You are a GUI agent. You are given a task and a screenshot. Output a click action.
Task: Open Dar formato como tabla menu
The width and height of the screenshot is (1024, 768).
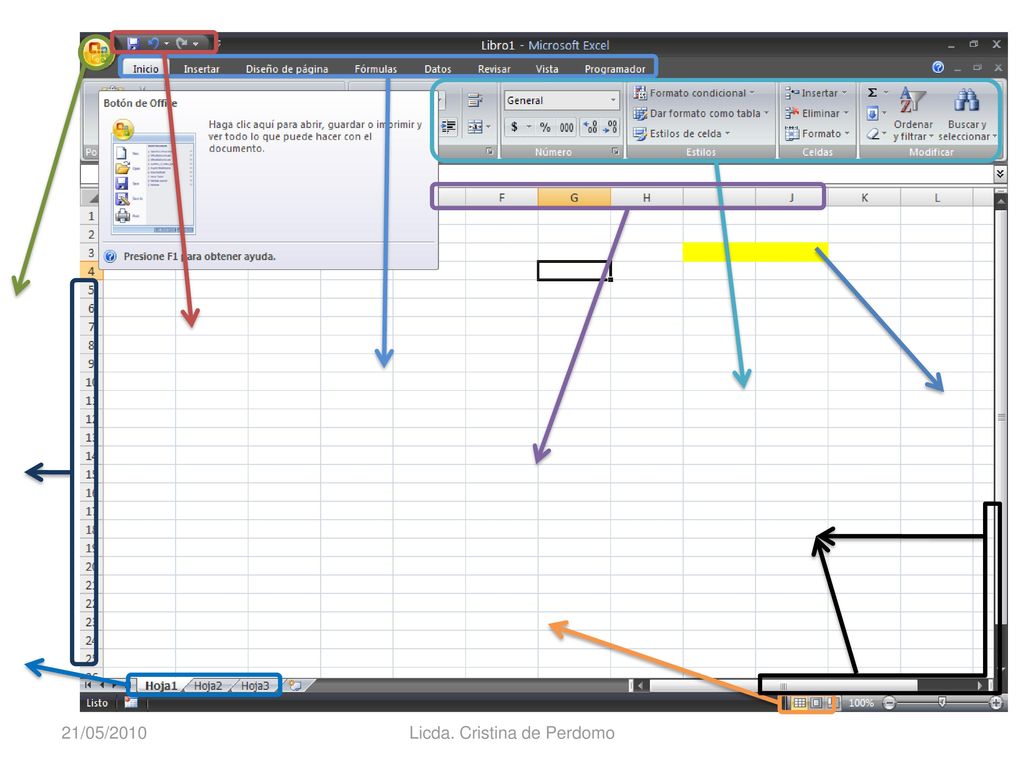point(701,113)
